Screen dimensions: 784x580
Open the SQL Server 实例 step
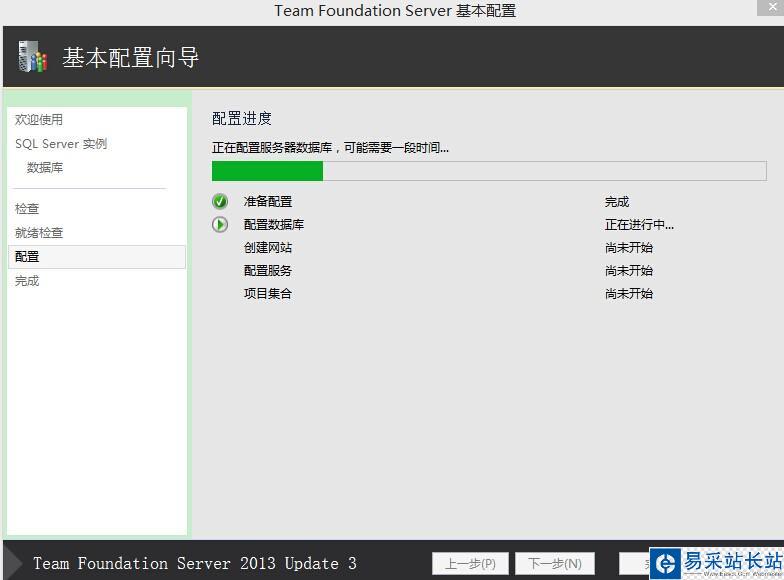pos(61,144)
